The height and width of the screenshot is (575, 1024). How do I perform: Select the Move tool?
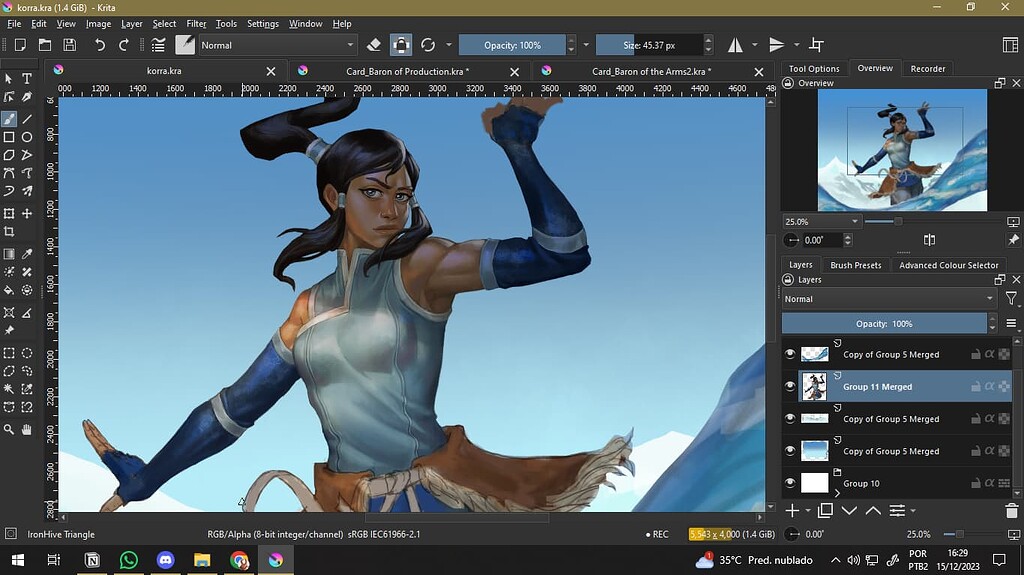coord(27,214)
